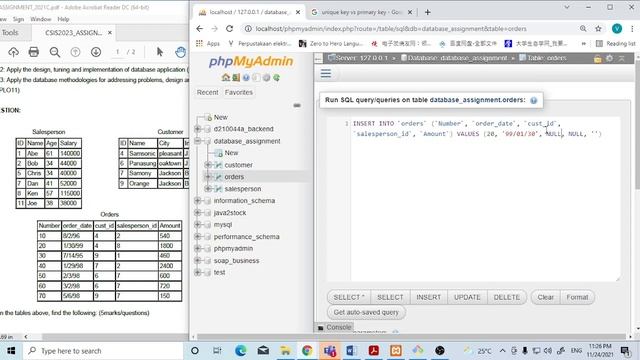The image size is (640, 360).
Task: Switch to unique key vs primary key browser tab
Action: click(361, 12)
